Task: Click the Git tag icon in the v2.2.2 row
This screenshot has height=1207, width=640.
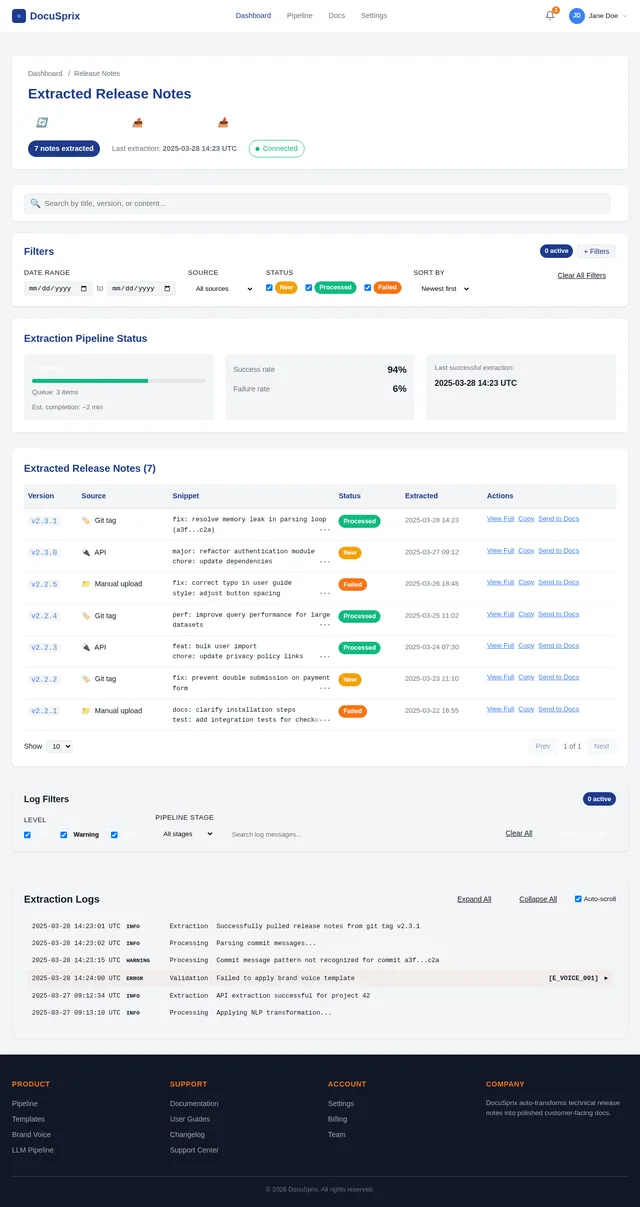Action: [86, 679]
